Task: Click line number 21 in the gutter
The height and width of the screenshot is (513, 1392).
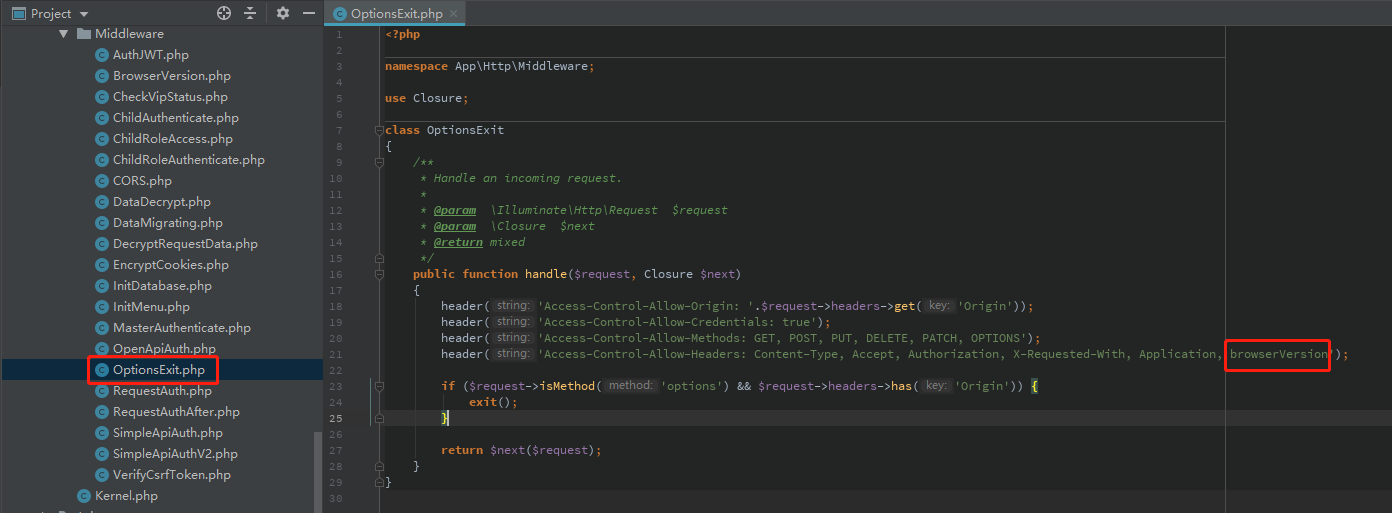Action: click(x=336, y=354)
